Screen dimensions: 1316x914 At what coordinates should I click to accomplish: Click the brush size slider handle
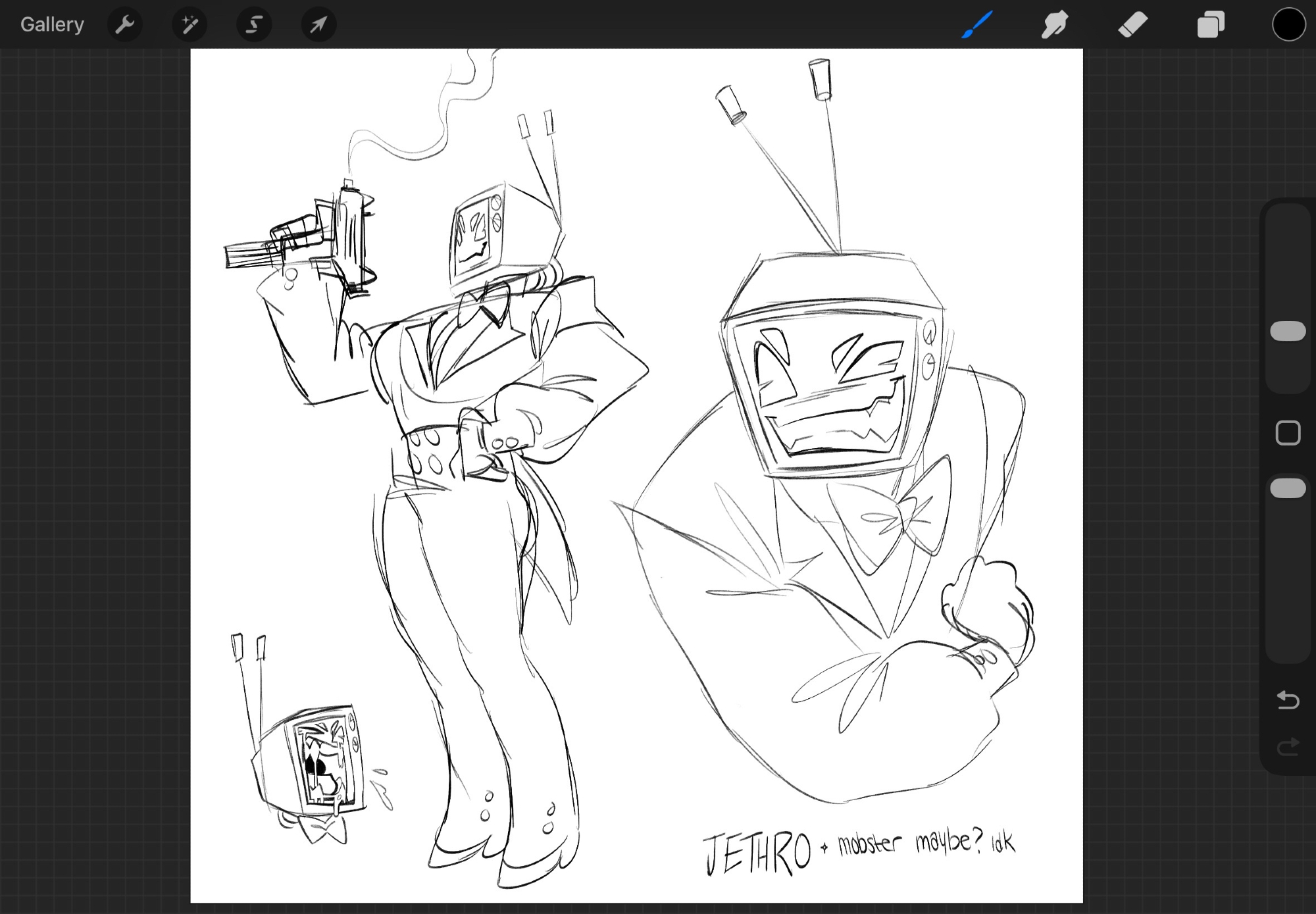click(x=1288, y=331)
